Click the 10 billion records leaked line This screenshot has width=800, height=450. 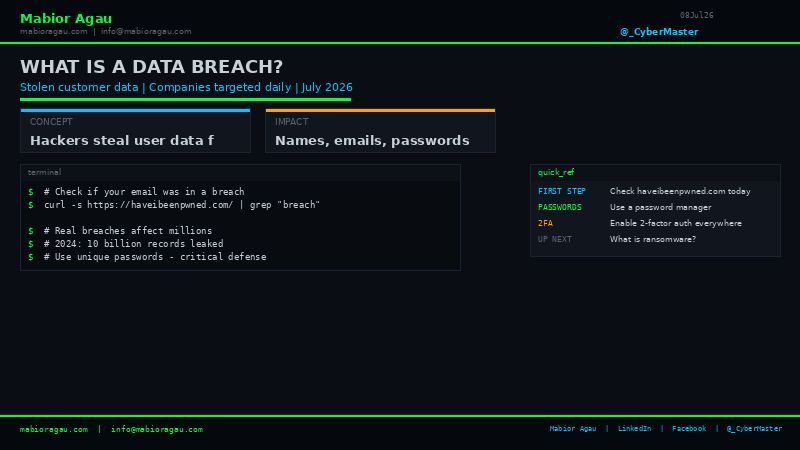tap(133, 244)
